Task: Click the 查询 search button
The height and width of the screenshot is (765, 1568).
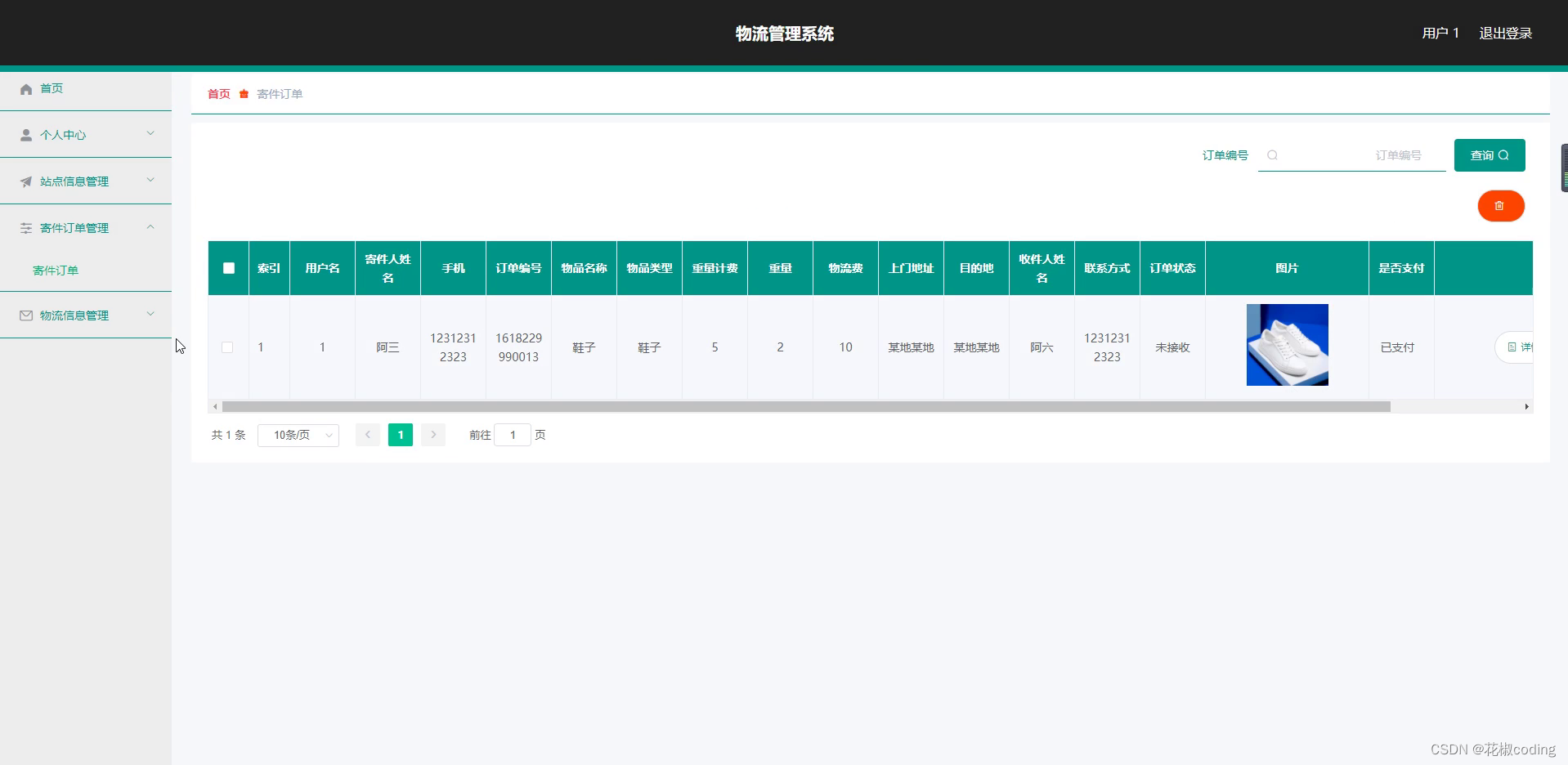Action: click(x=1490, y=155)
